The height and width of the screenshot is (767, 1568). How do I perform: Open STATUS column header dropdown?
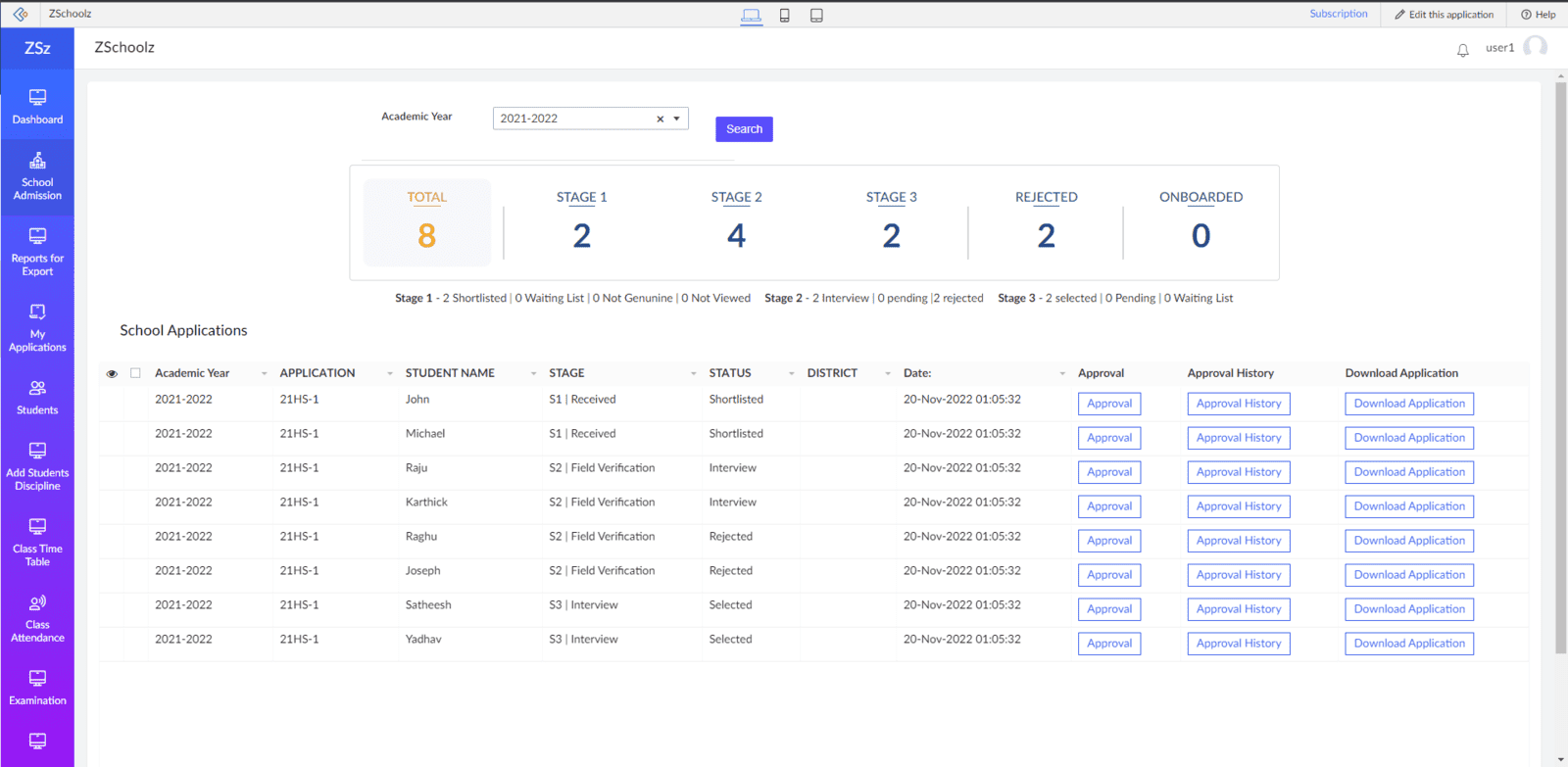791,373
